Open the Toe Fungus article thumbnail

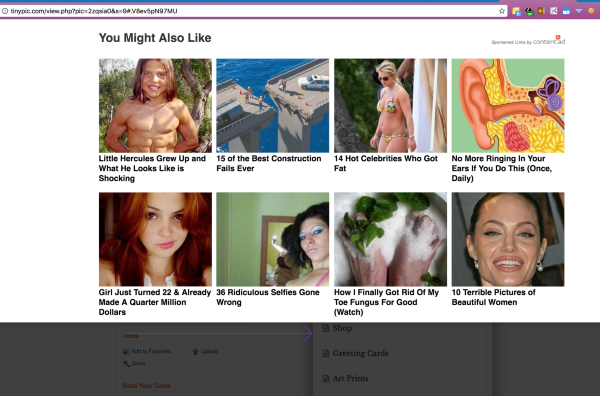click(390, 239)
